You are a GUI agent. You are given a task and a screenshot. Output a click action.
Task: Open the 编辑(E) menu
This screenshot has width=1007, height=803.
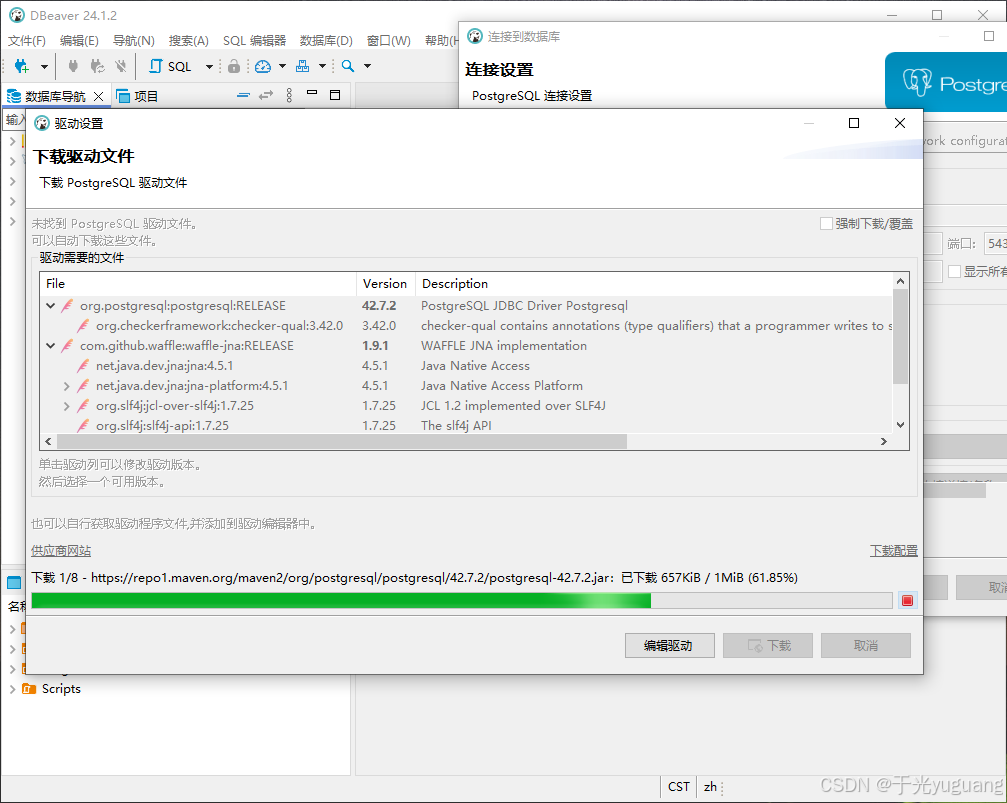[x=79, y=40]
